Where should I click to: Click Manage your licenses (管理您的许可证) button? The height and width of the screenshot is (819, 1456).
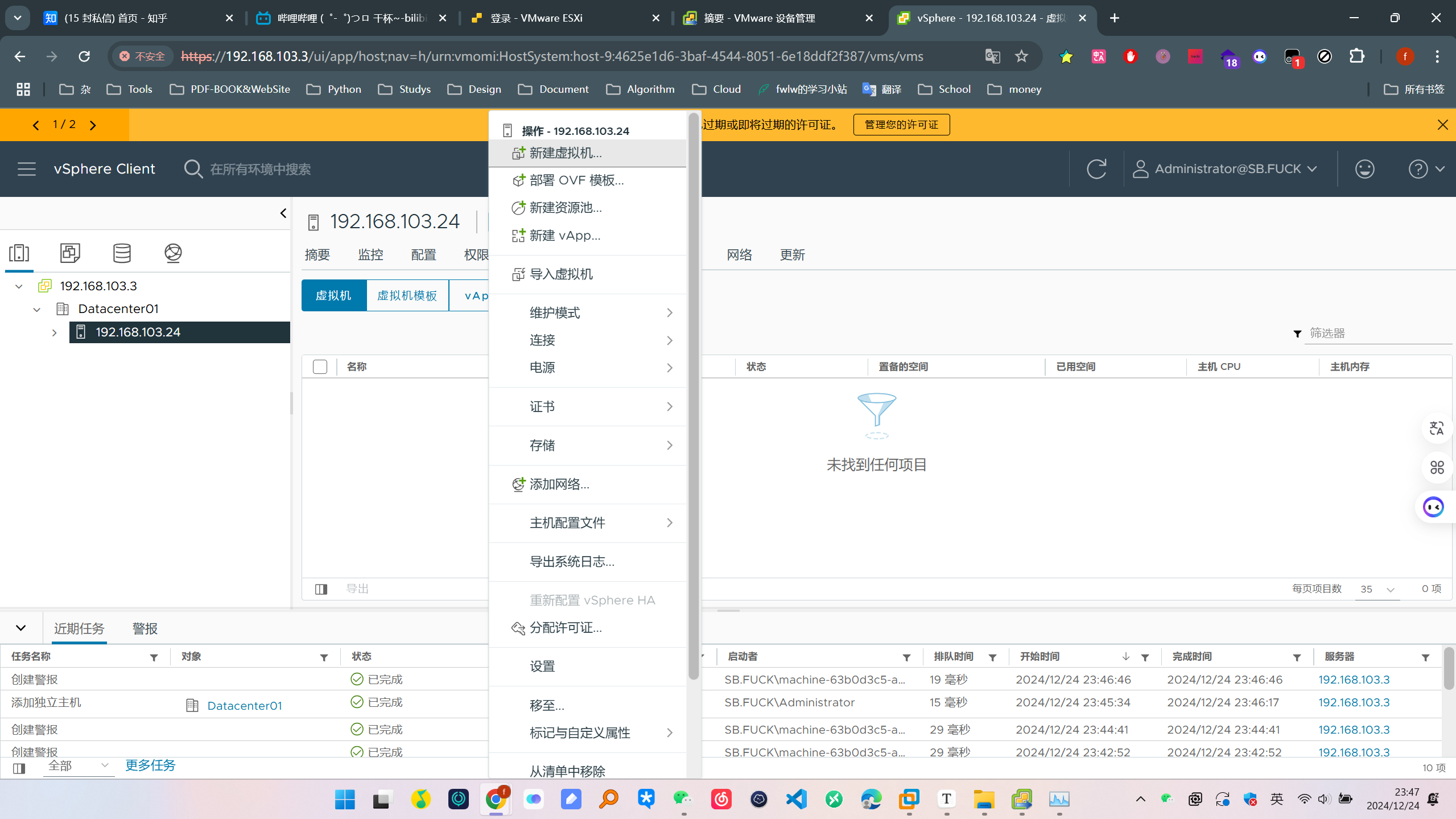(901, 125)
